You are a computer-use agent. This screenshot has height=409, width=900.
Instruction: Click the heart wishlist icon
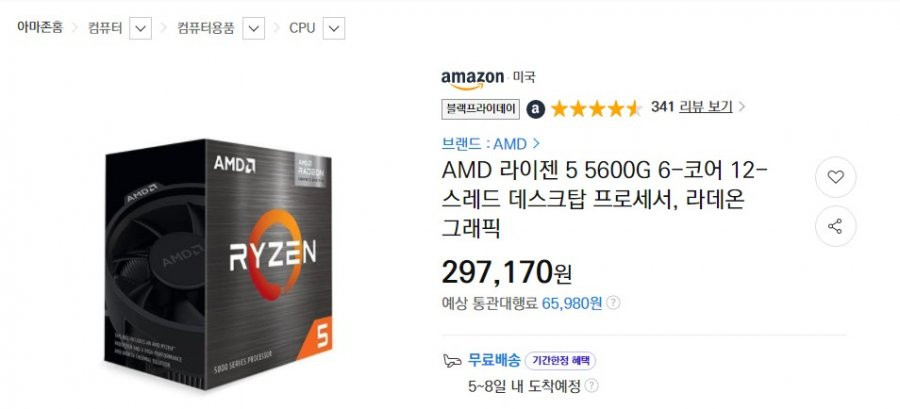click(x=835, y=177)
